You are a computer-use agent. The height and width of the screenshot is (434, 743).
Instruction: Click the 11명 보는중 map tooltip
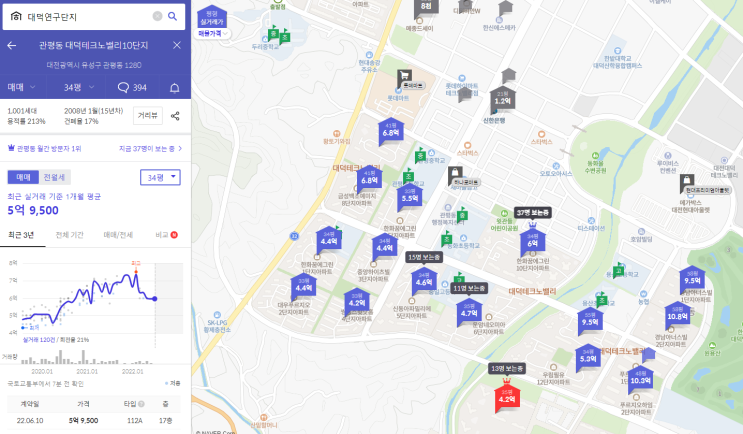click(469, 288)
